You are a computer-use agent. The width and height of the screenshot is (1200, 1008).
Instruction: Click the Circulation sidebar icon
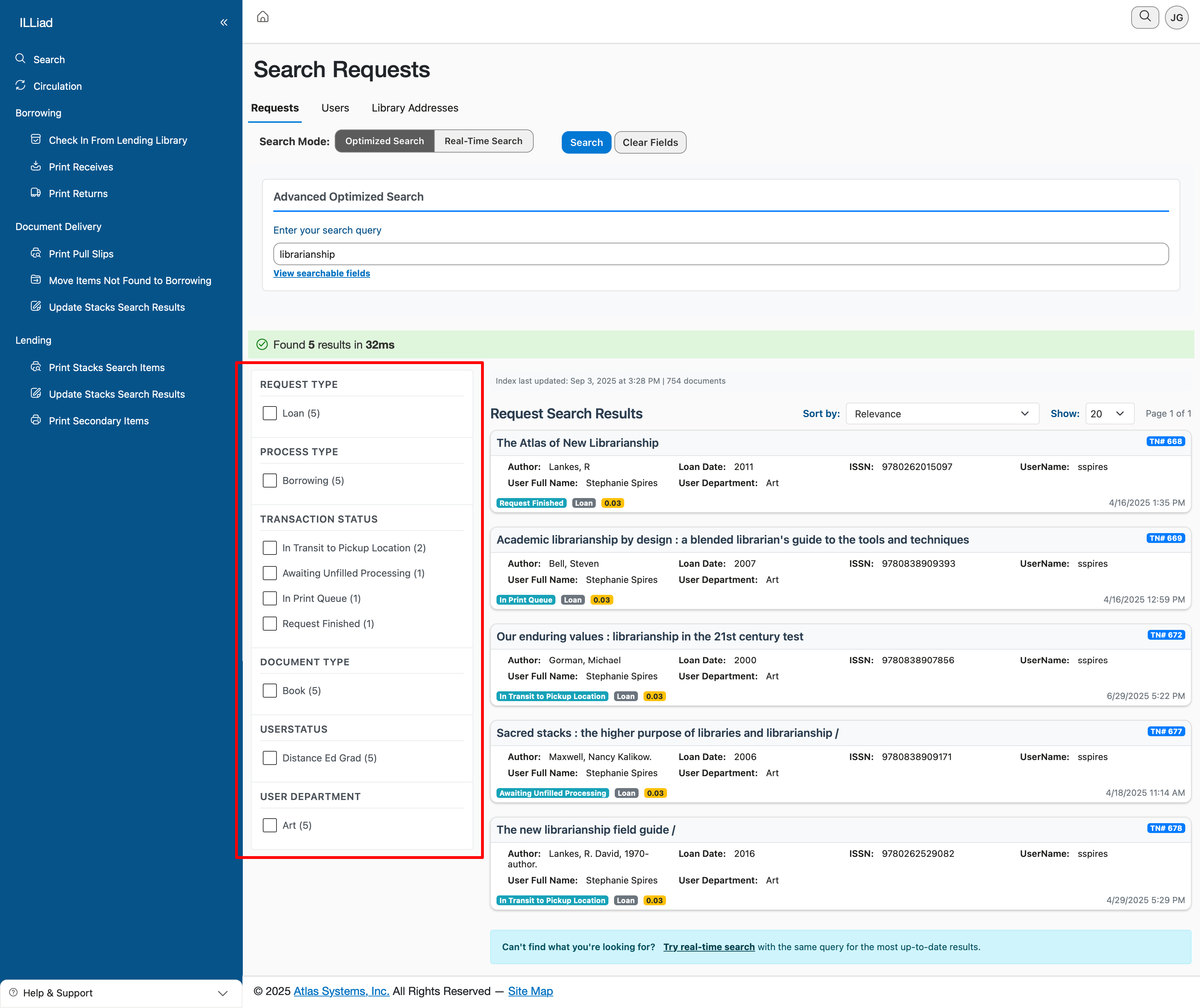click(21, 86)
